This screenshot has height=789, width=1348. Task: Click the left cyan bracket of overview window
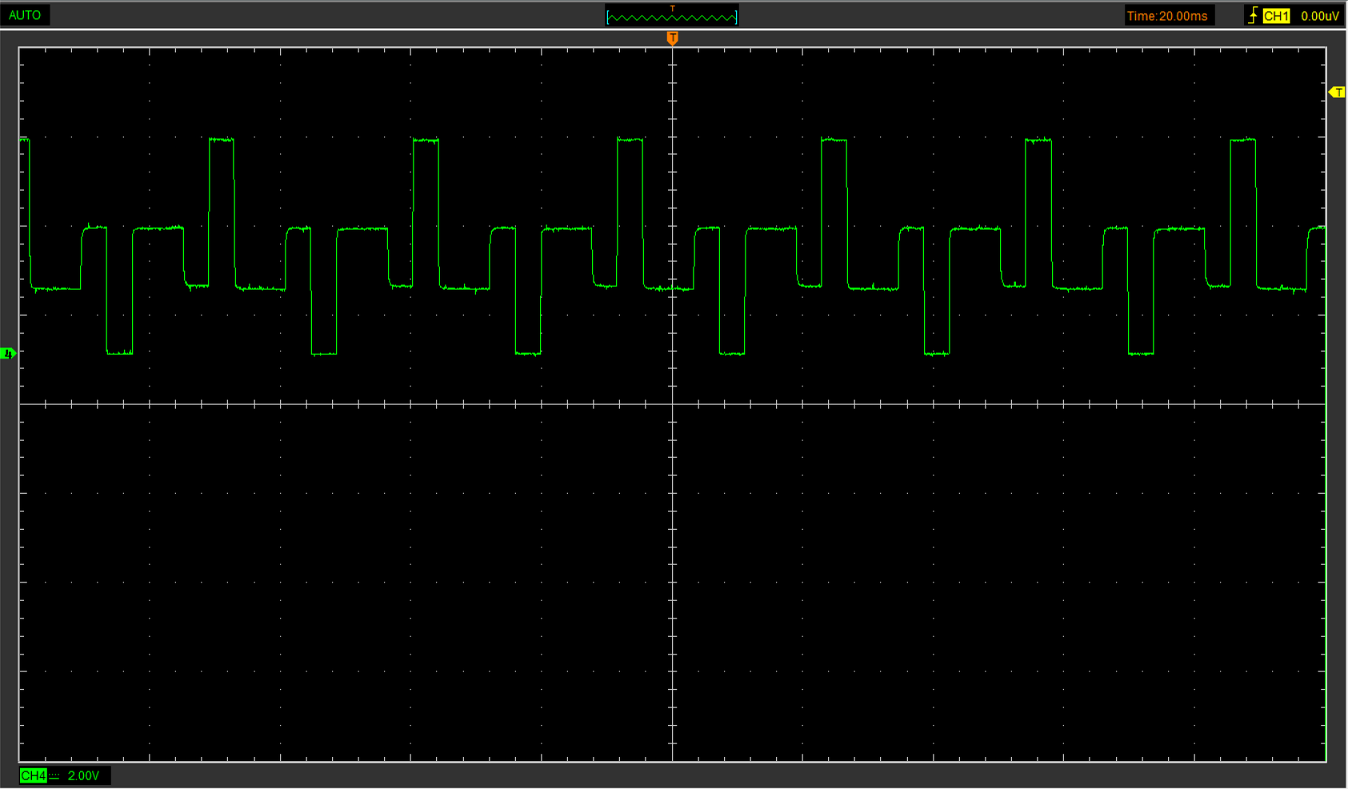pyautogui.click(x=608, y=17)
